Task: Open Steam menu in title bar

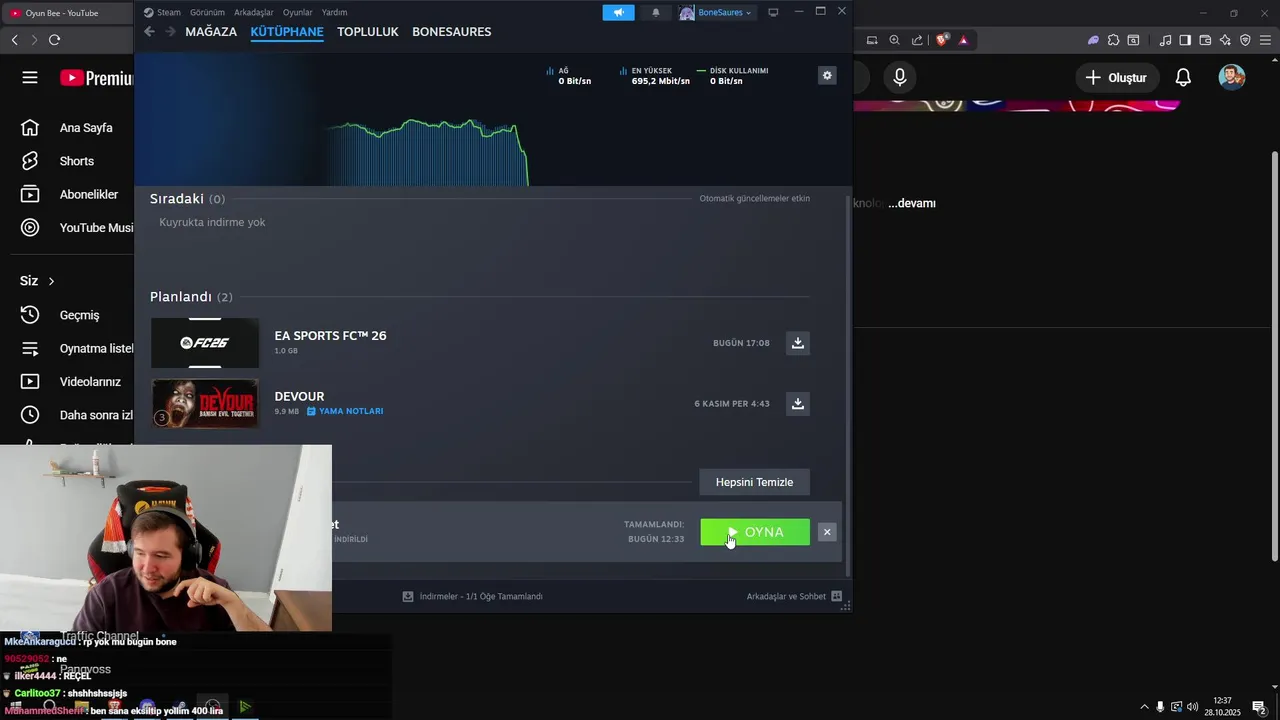Action: tap(162, 12)
